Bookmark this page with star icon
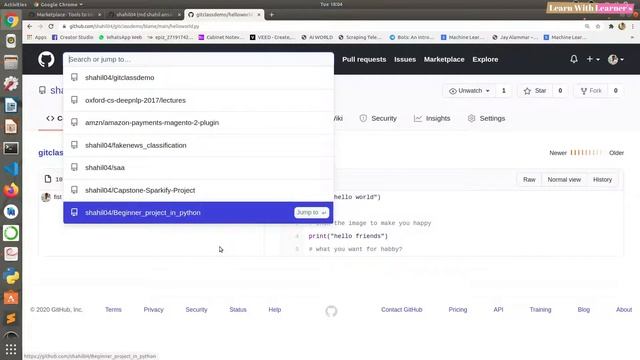 [x=598, y=26]
